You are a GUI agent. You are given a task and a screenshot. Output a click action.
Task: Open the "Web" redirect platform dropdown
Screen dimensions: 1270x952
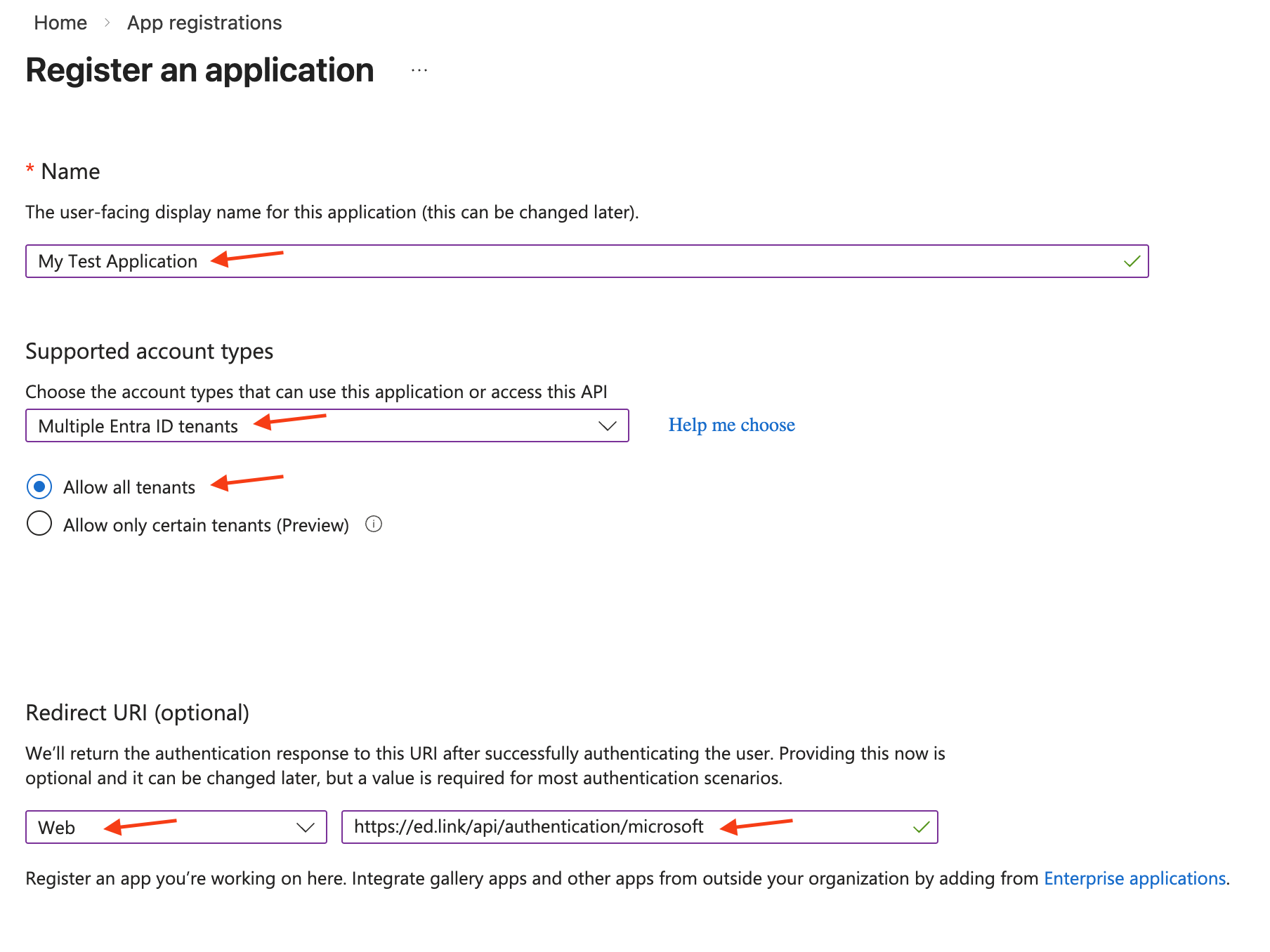pyautogui.click(x=176, y=827)
